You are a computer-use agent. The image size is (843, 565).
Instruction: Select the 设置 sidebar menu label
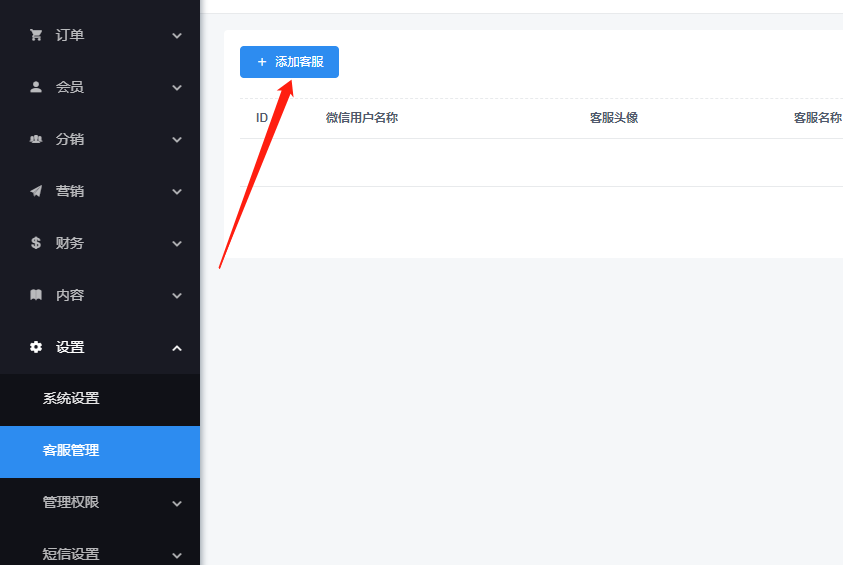pos(70,347)
